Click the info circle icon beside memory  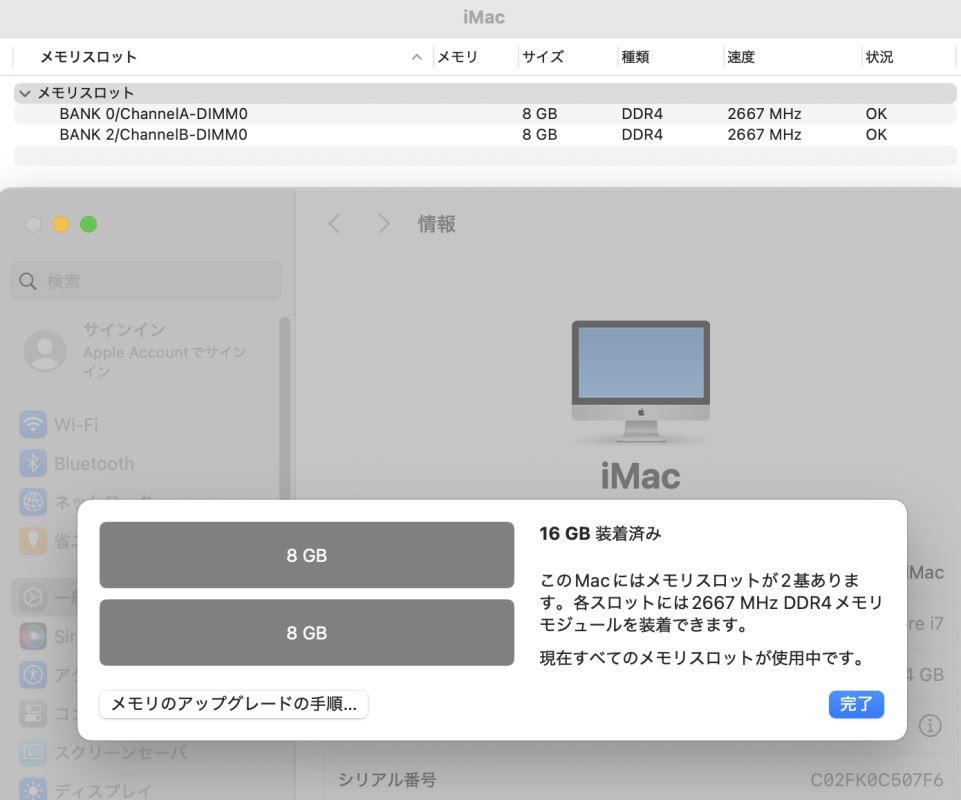click(930, 725)
